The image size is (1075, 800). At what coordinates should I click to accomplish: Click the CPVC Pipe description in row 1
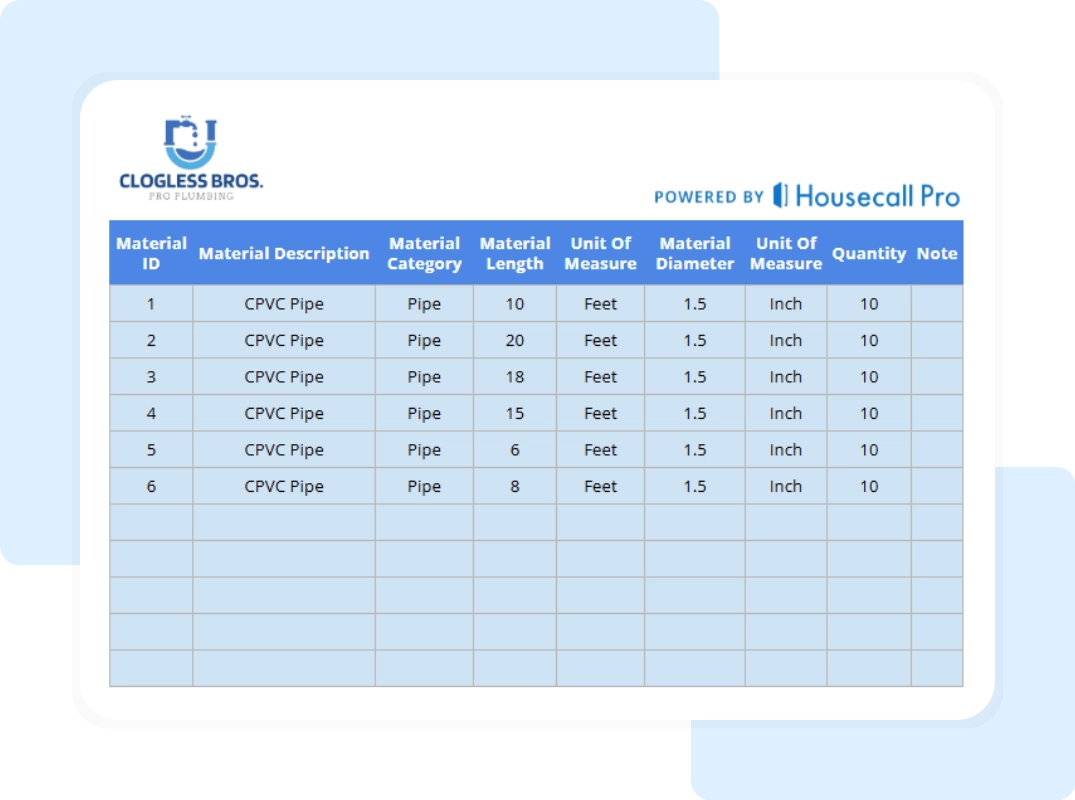[x=283, y=303]
